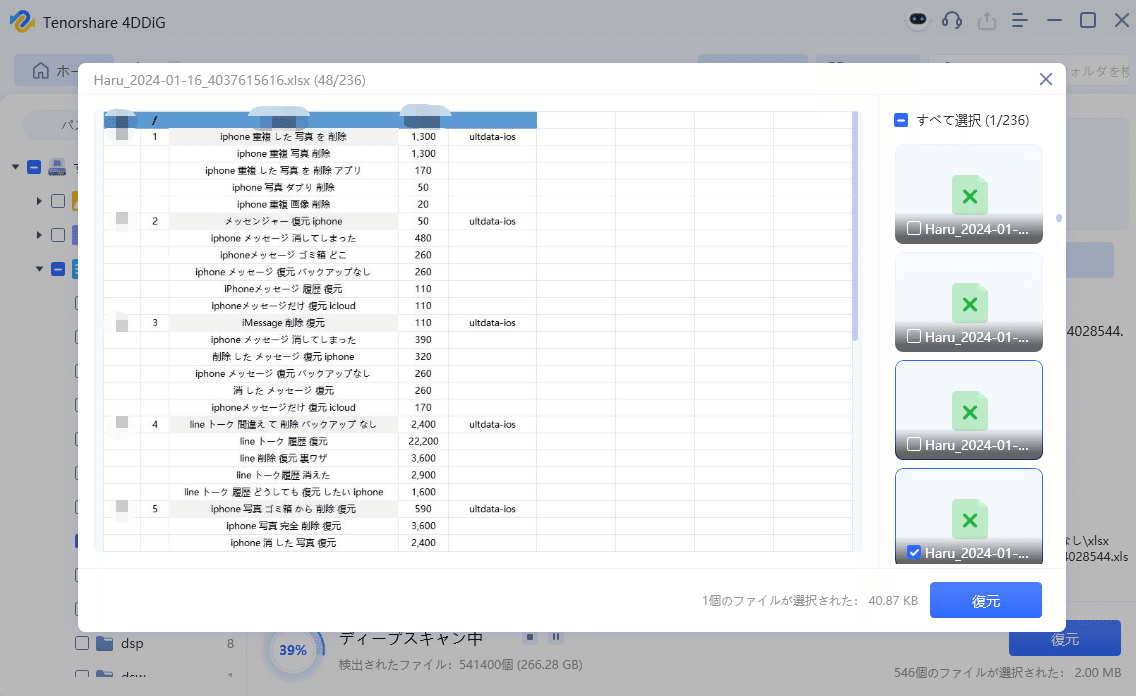Click the 39% scan progress ring
Screen dimensions: 1136x696
[x=293, y=650]
